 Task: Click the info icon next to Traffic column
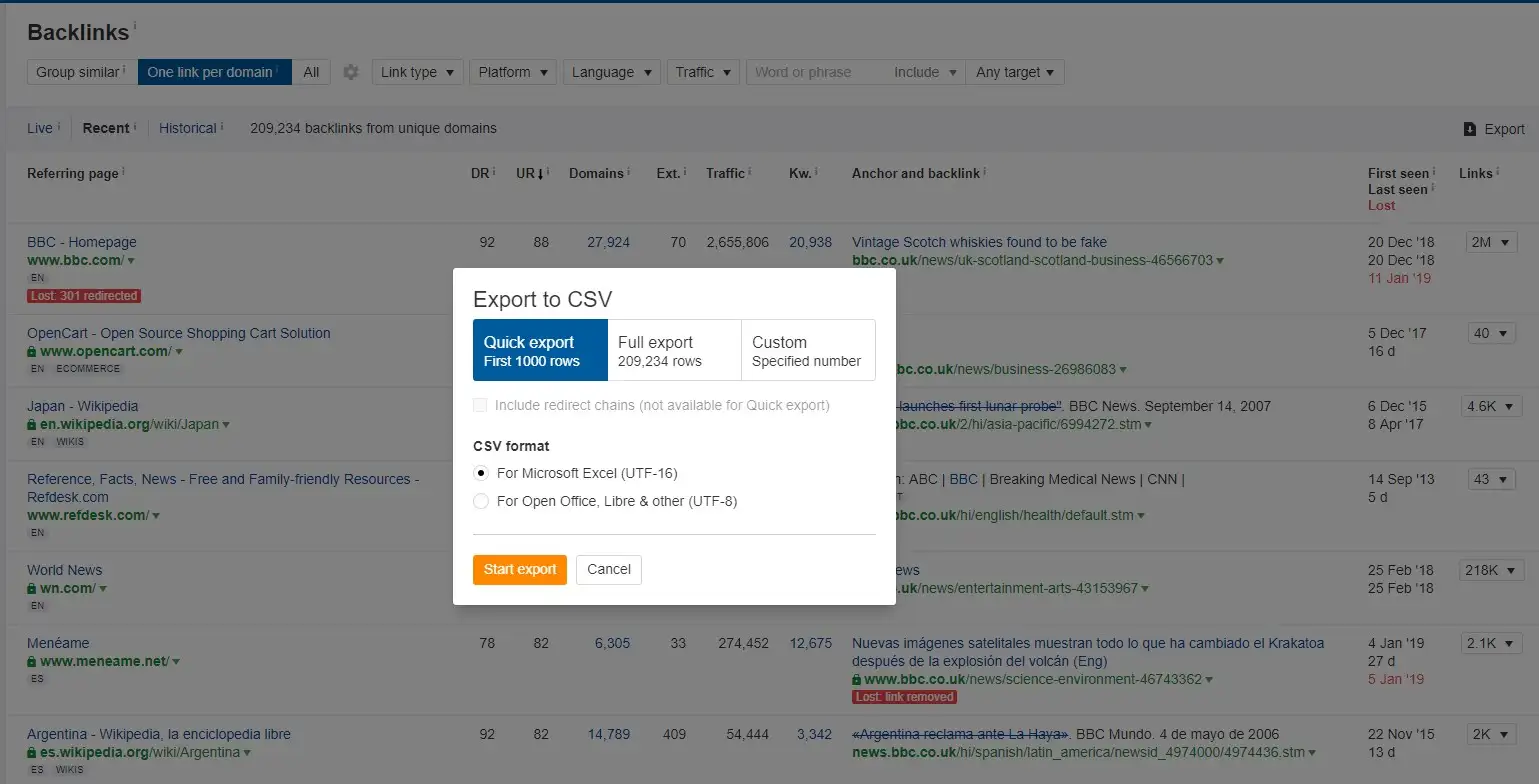click(x=750, y=171)
